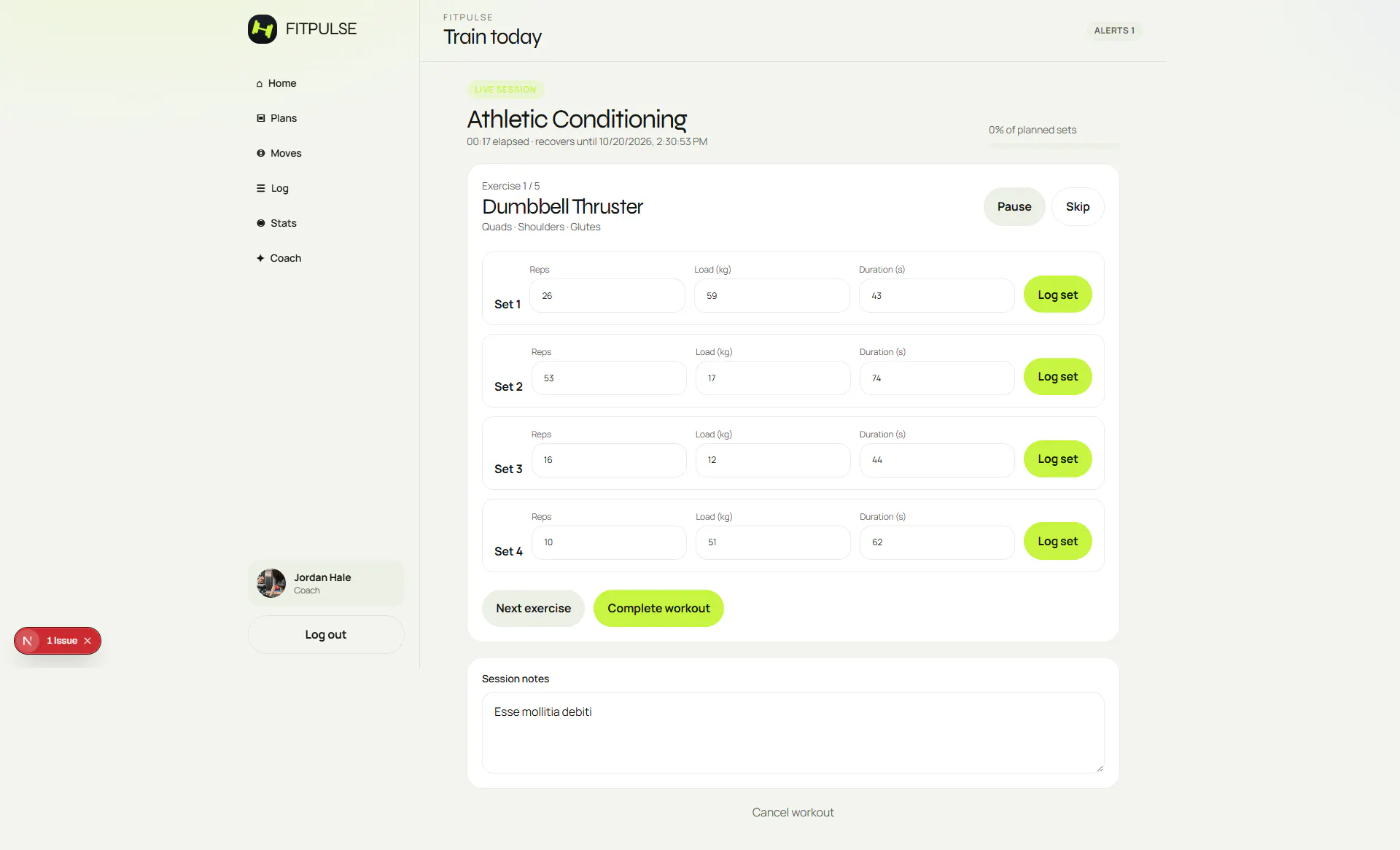Click the Set 1 Reps field
Screen dimensions: 1400x850
tap(607, 296)
